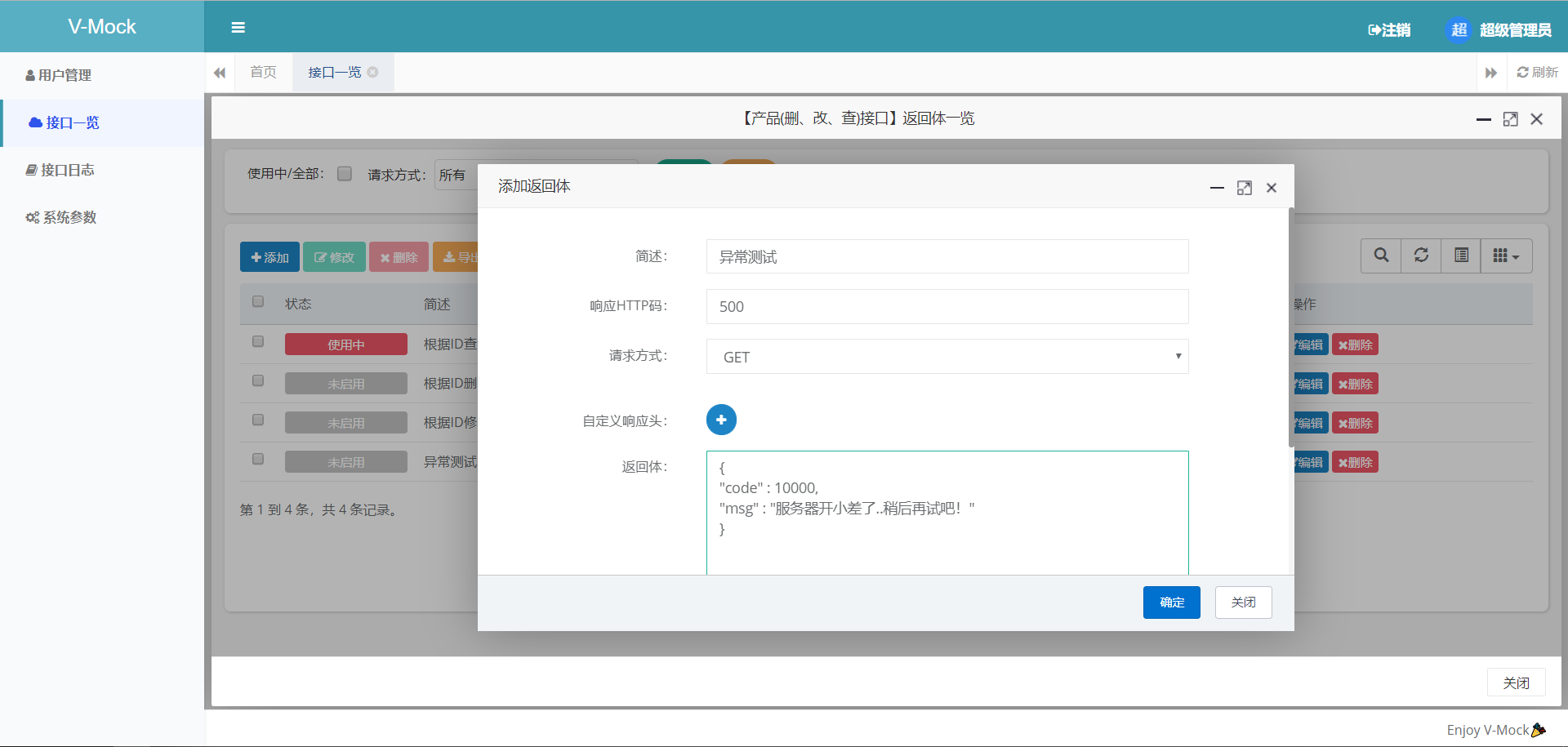Open 接口日志 in sidebar
The image size is (1568, 747).
click(x=102, y=170)
